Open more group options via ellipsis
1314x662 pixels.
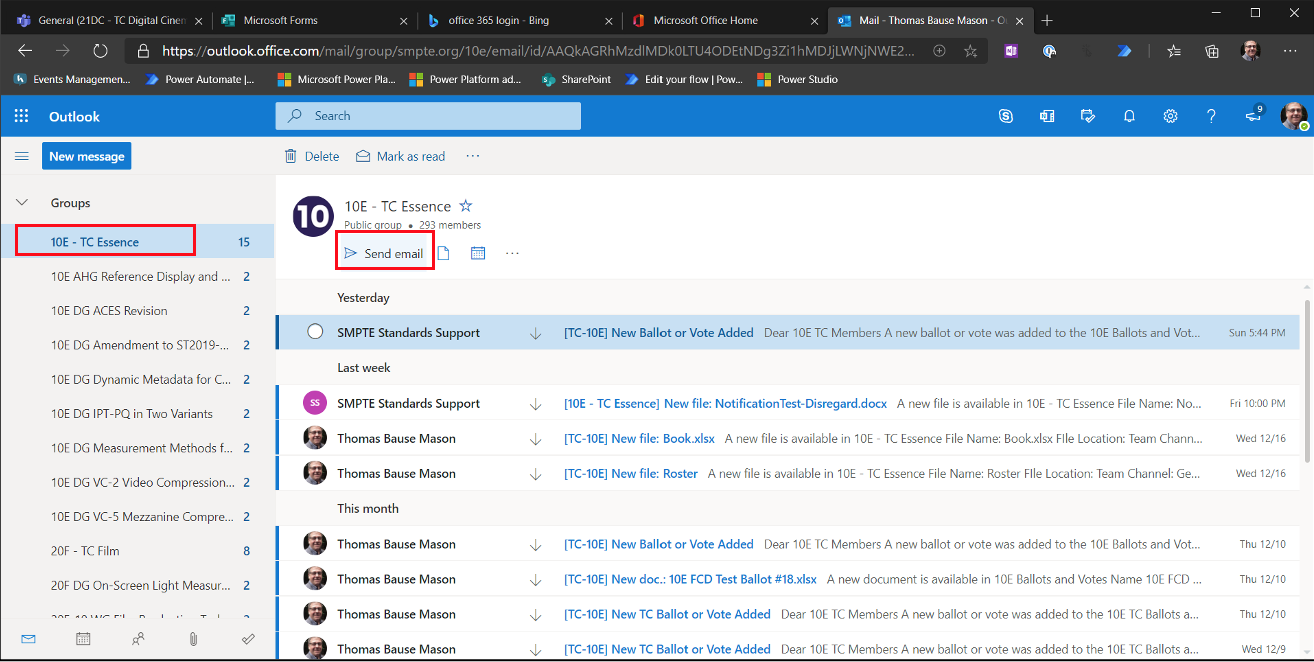(x=512, y=253)
